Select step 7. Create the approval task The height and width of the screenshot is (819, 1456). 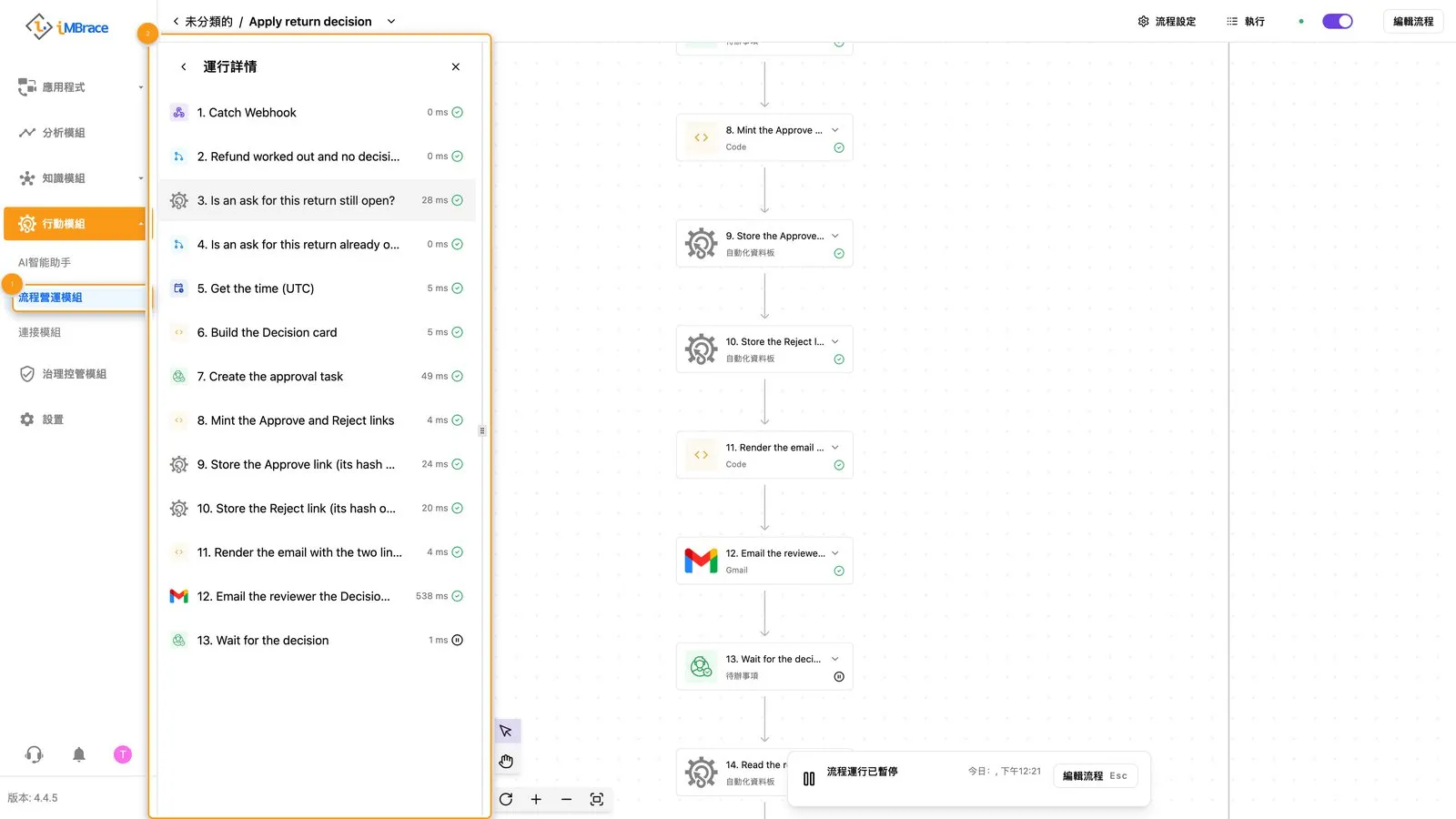coord(318,377)
